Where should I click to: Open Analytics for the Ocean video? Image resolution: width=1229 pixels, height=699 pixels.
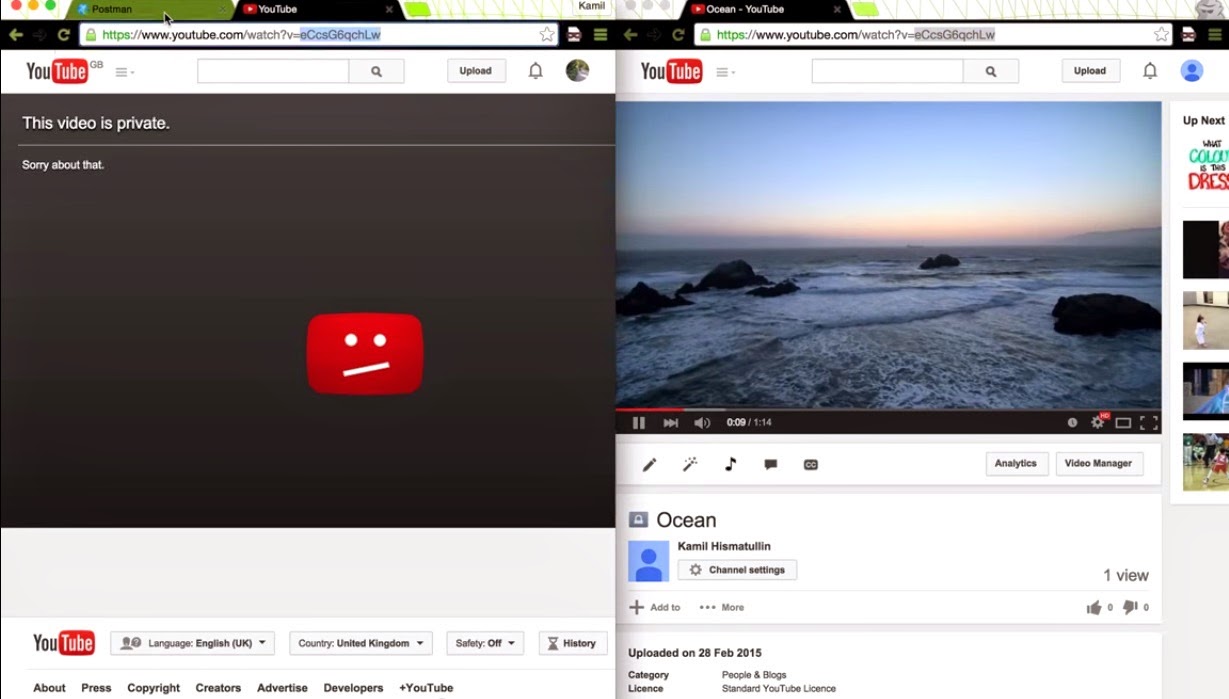click(x=1016, y=463)
